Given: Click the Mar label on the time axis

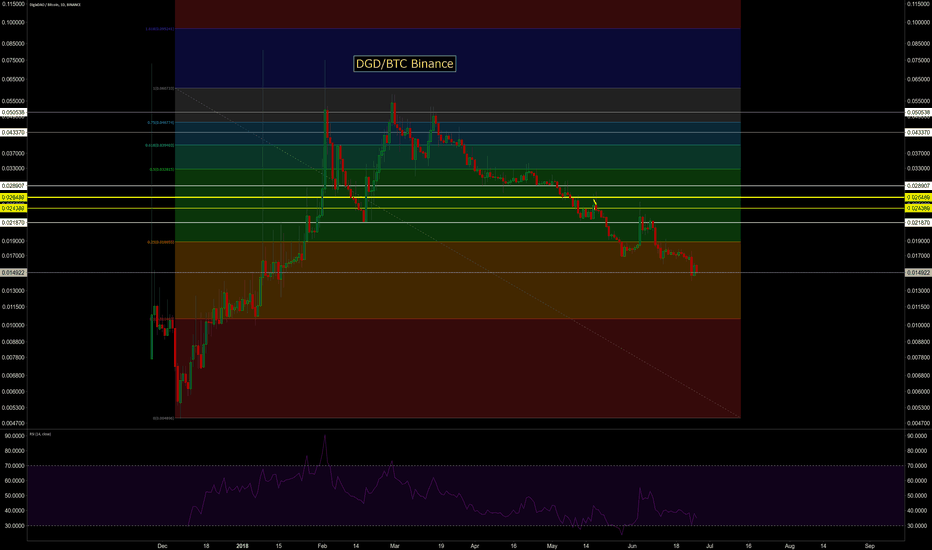Looking at the screenshot, I should 395,546.
